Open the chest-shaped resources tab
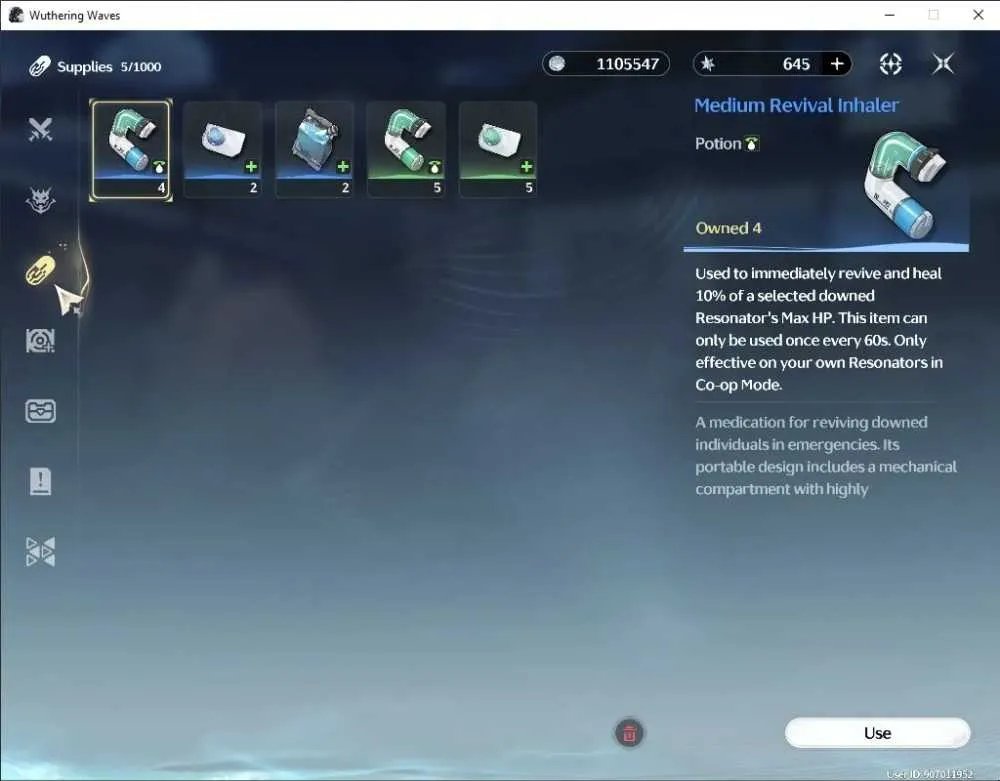Viewport: 1000px width, 781px height. point(40,411)
